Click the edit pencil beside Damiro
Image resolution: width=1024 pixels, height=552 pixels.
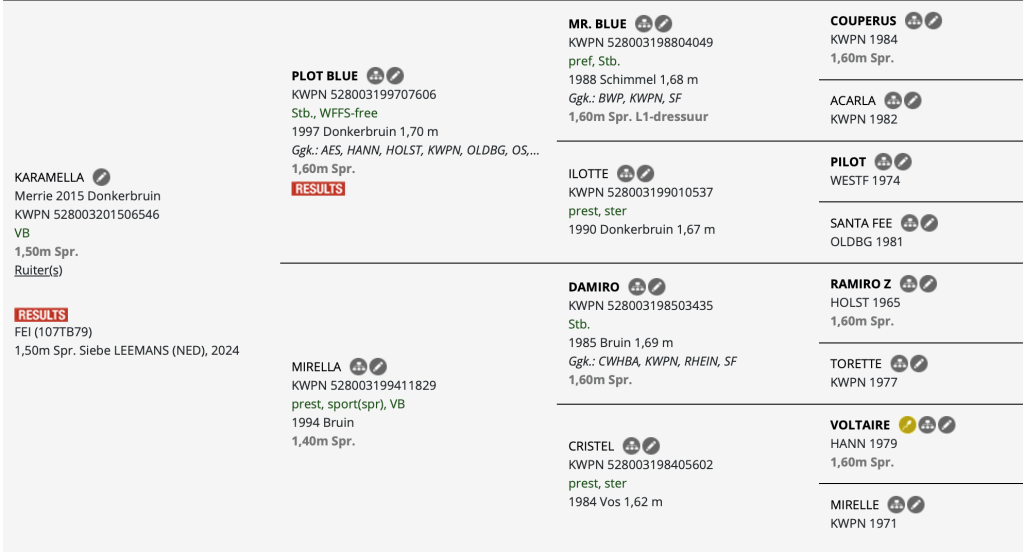tap(657, 287)
